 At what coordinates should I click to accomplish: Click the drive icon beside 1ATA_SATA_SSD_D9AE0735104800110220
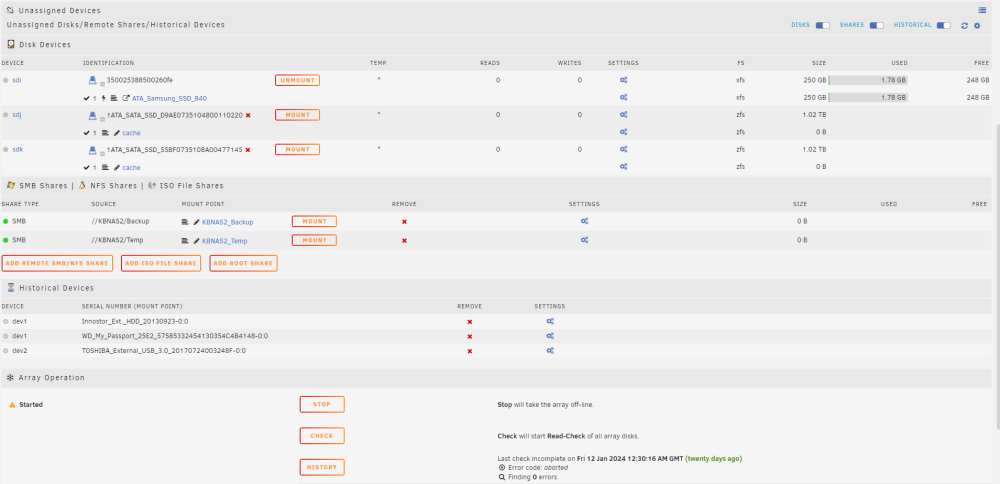point(92,115)
